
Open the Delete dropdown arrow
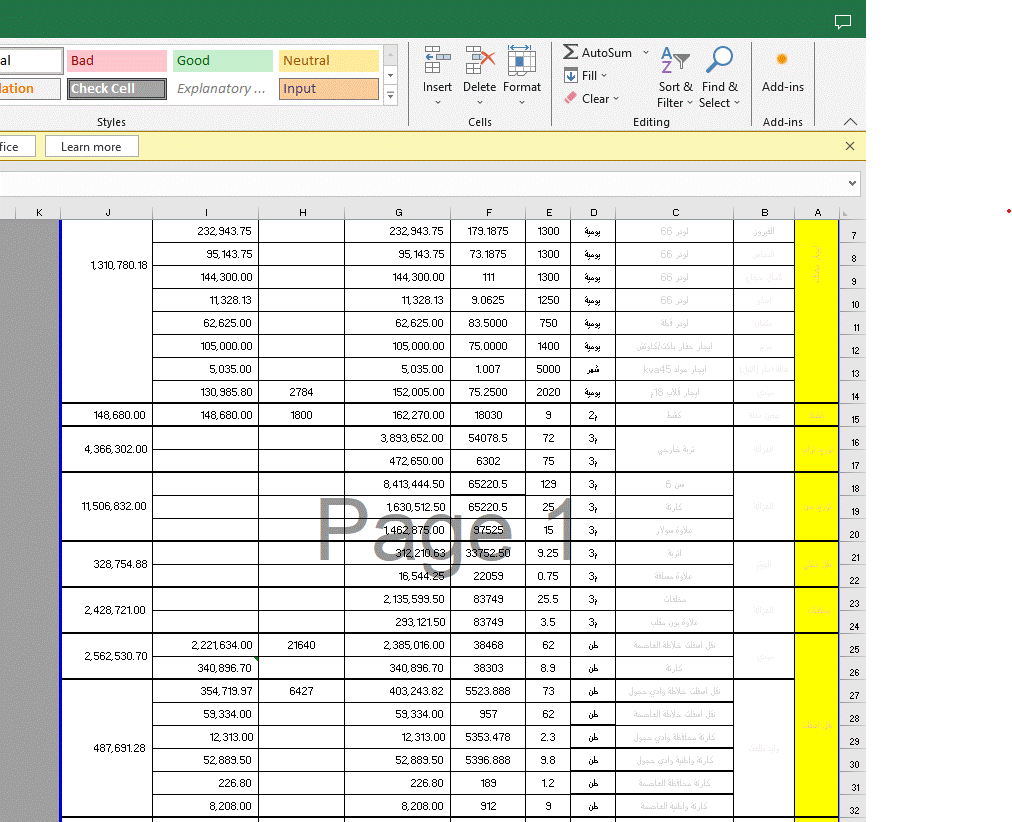click(480, 103)
